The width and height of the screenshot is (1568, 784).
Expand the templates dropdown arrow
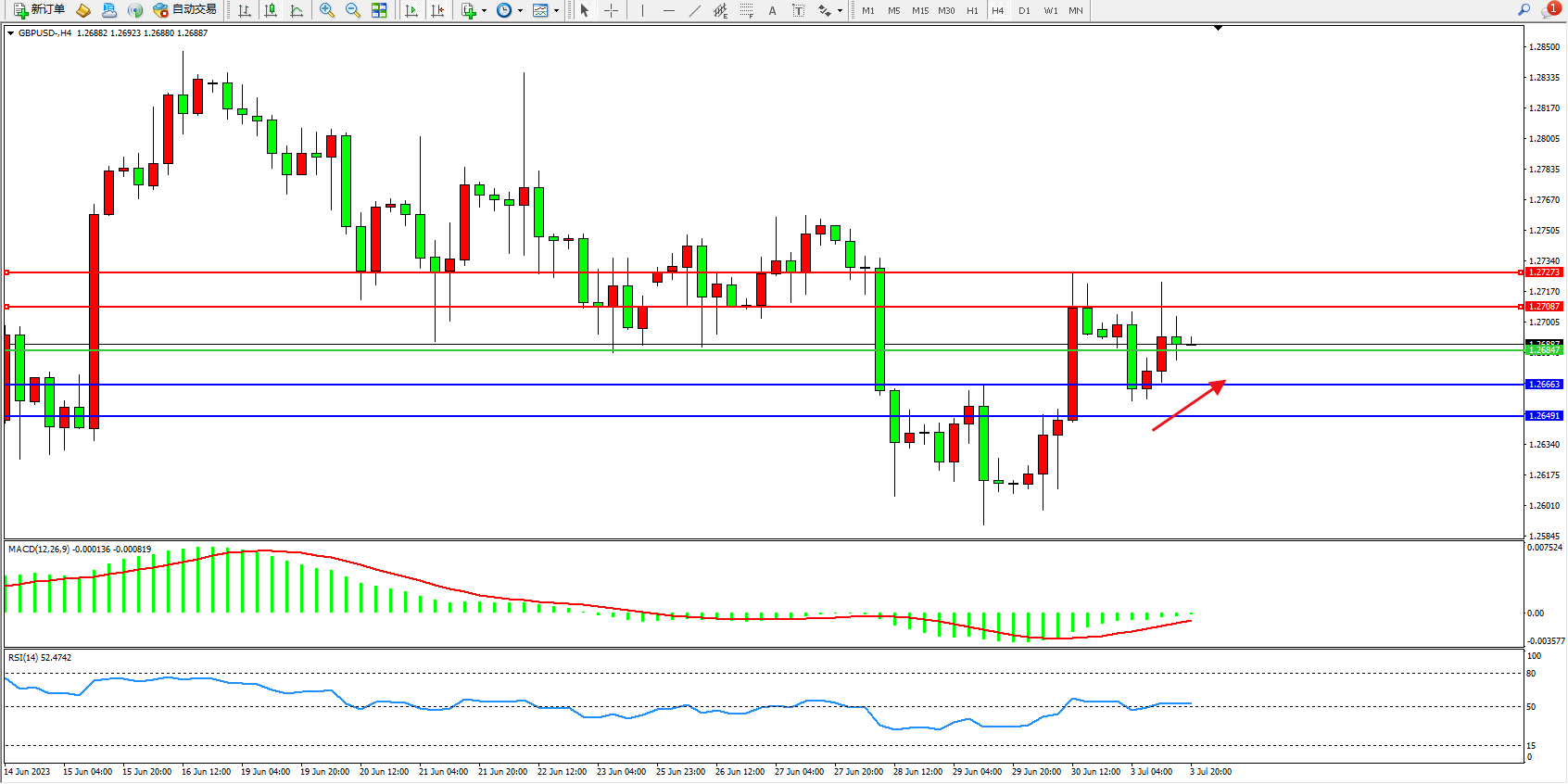pos(556,11)
